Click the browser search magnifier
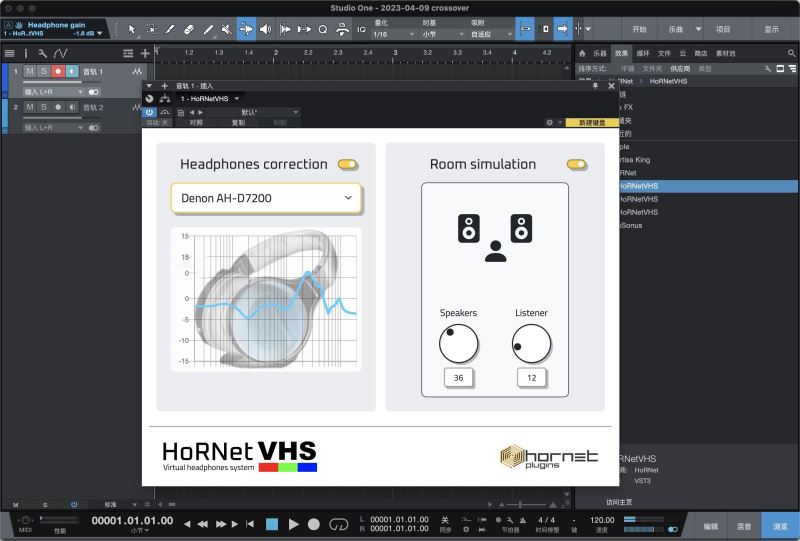 click(x=791, y=53)
